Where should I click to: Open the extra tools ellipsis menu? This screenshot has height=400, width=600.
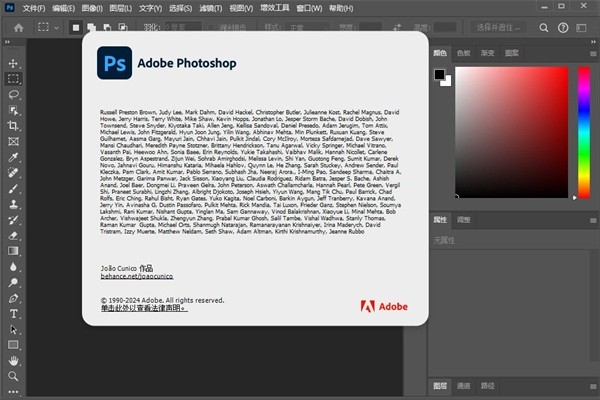[x=13, y=392]
